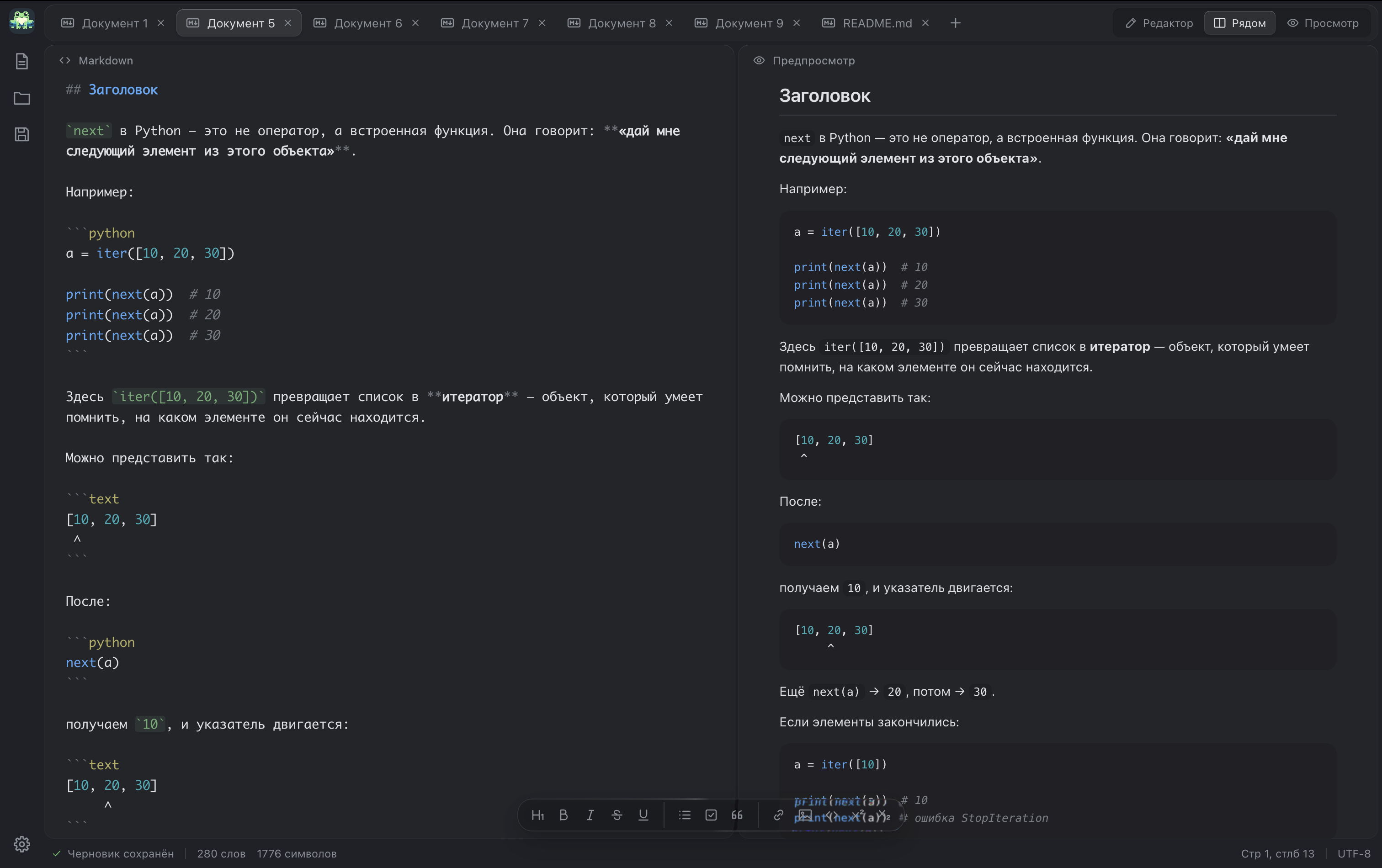Add a new tab with plus button

956,23
